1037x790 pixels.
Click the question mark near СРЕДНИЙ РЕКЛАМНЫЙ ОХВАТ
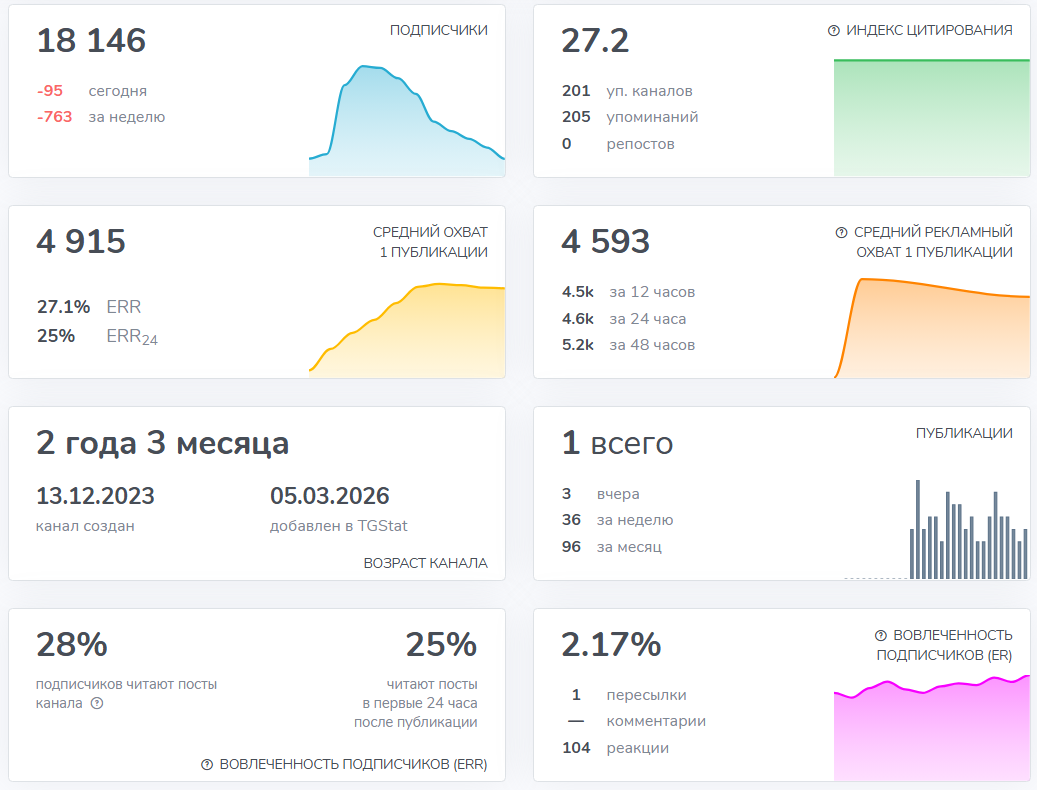point(841,232)
